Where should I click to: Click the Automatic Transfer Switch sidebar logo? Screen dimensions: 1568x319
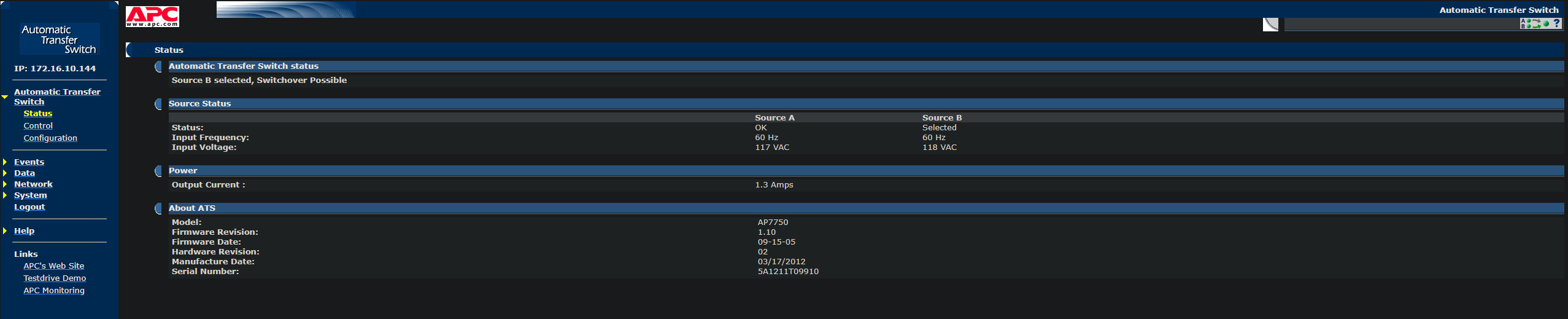click(x=60, y=39)
